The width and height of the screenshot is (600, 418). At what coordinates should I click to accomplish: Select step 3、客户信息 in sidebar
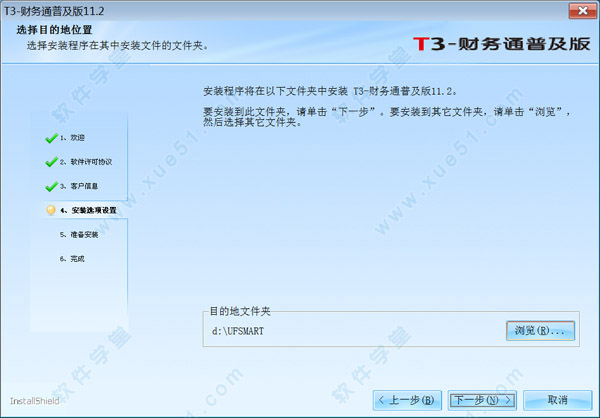(x=79, y=186)
